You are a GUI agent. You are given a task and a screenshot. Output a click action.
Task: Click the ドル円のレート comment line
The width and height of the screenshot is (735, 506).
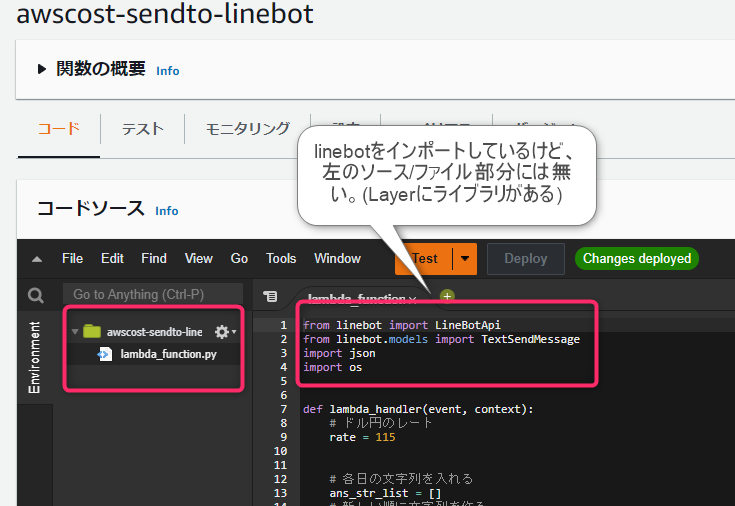(x=381, y=423)
